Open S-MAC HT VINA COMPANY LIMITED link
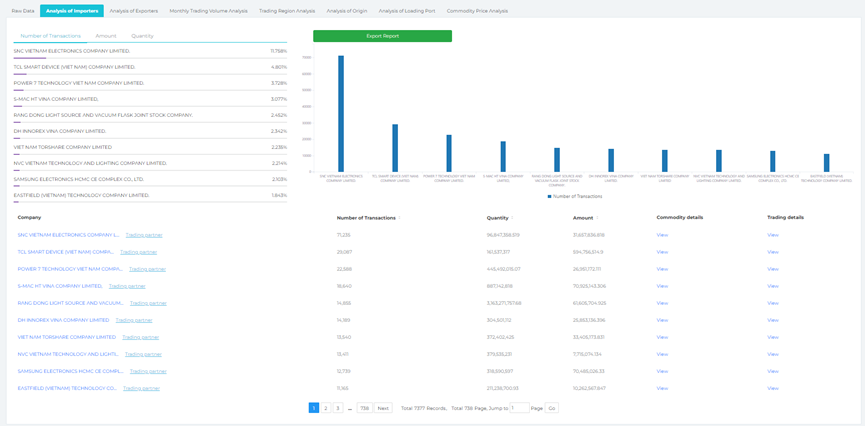Screen dimensions: 865x426 [x=60, y=286]
